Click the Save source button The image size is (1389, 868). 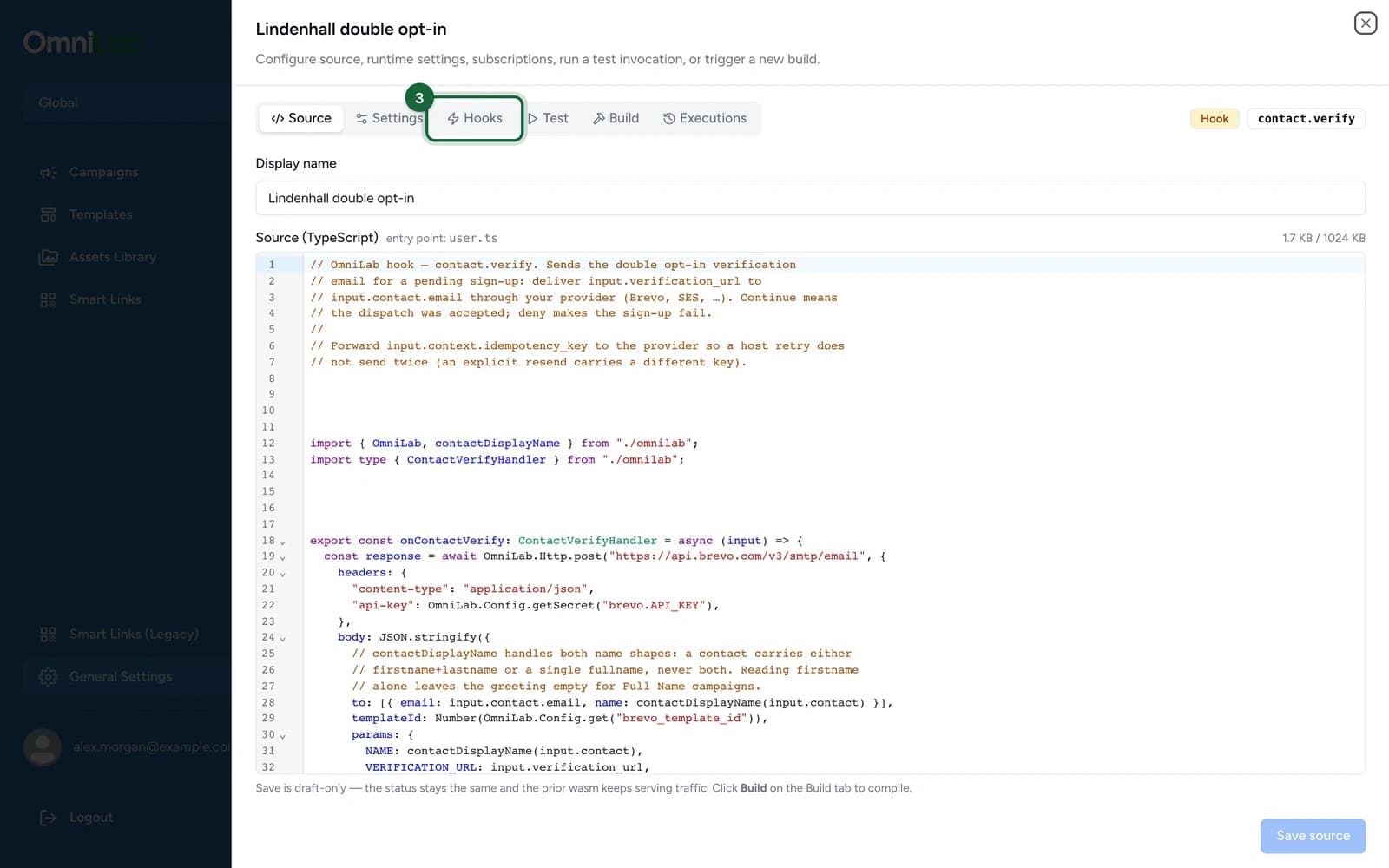pos(1313,836)
